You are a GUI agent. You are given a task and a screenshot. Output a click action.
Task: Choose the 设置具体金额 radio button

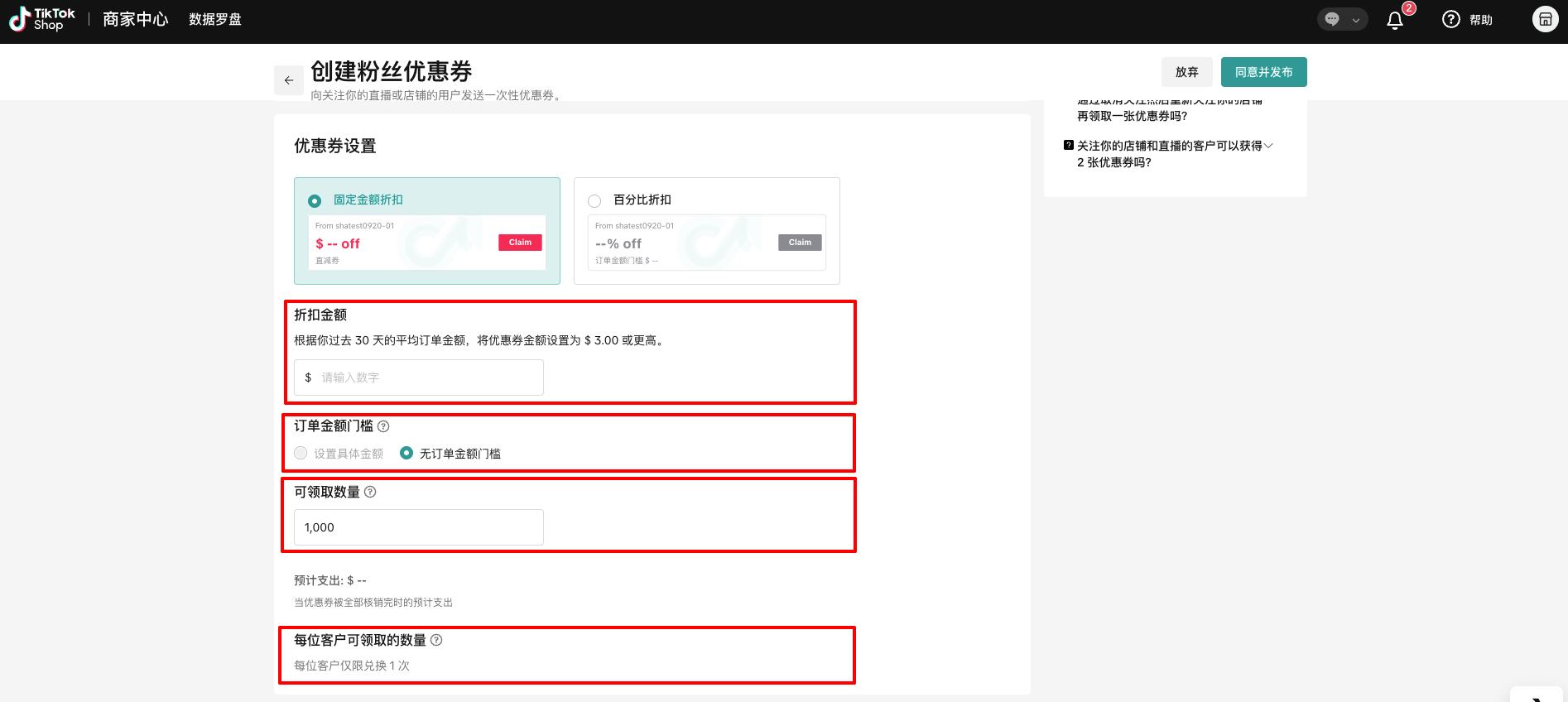point(301,453)
